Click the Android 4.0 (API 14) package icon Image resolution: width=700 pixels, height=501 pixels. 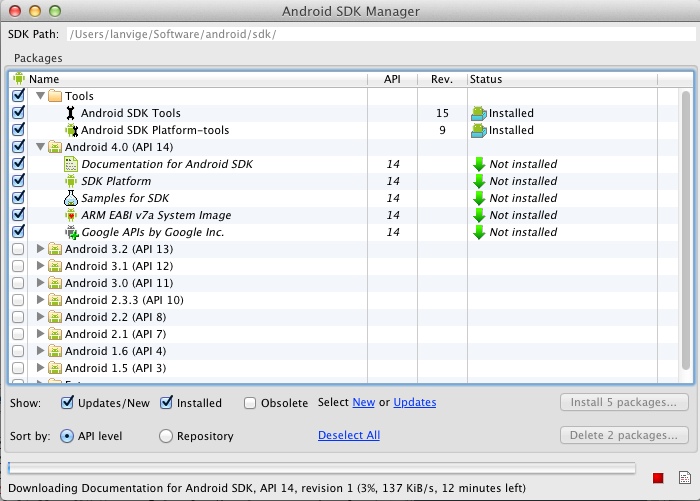(x=54, y=147)
